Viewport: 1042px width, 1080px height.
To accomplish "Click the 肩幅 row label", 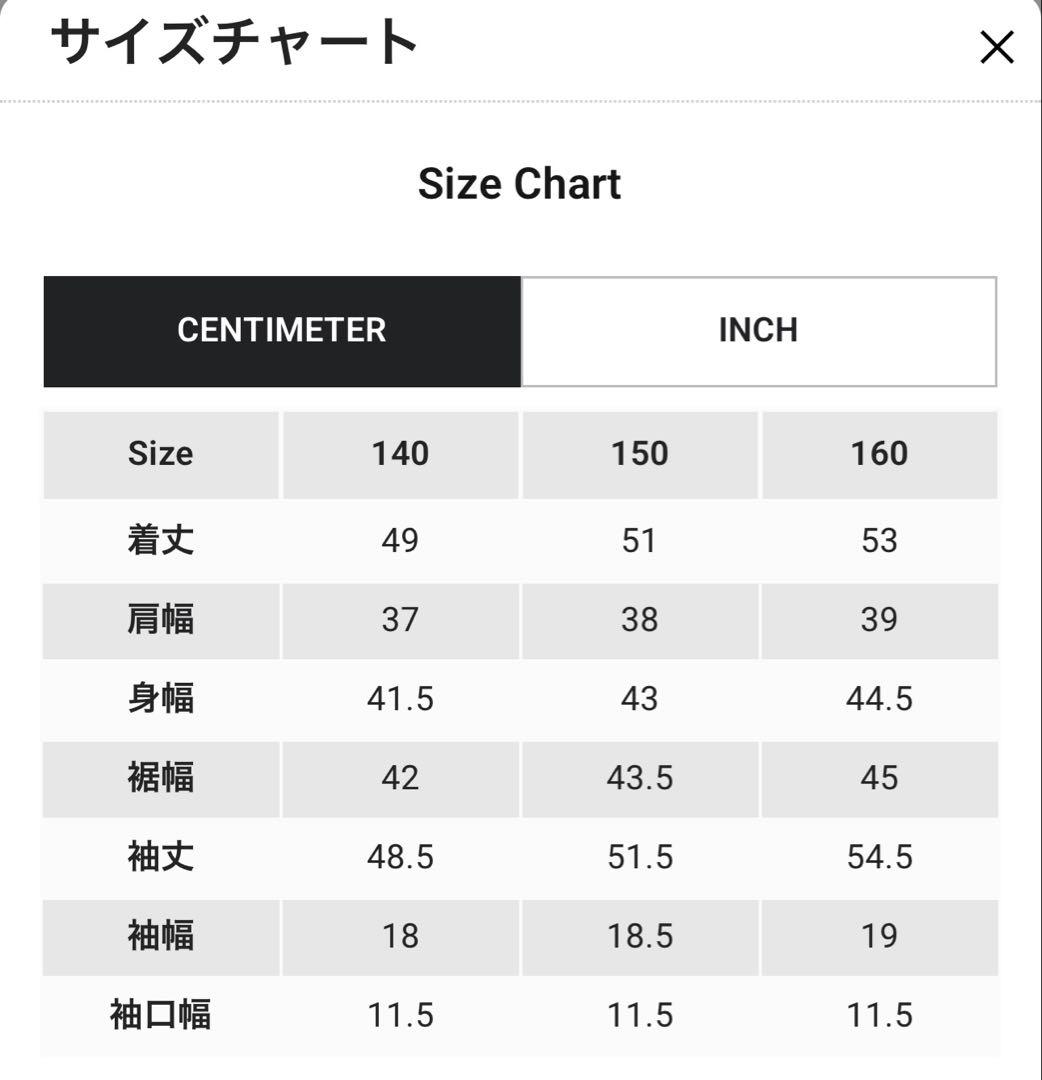I will click(161, 620).
